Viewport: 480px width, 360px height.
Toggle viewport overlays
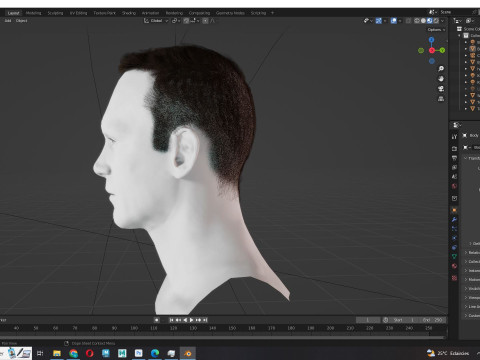pyautogui.click(x=394, y=21)
